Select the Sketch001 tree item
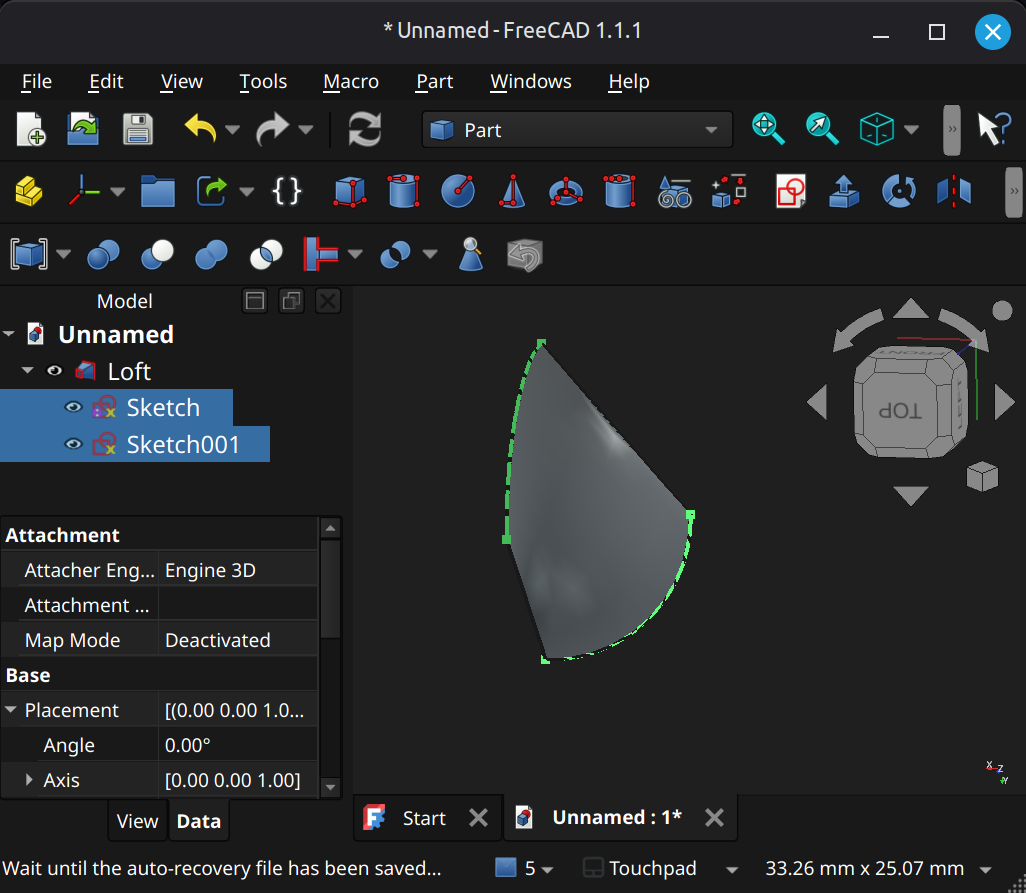Image resolution: width=1026 pixels, height=893 pixels. pyautogui.click(x=183, y=444)
